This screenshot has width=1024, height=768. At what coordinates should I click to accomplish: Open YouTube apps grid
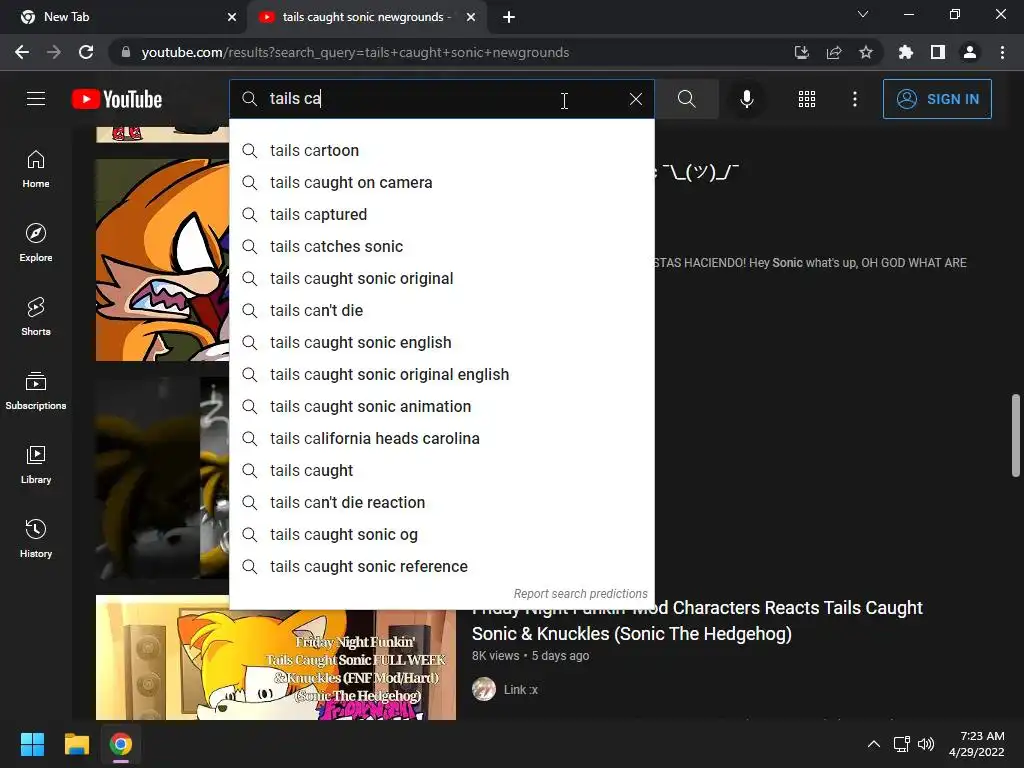pos(807,99)
